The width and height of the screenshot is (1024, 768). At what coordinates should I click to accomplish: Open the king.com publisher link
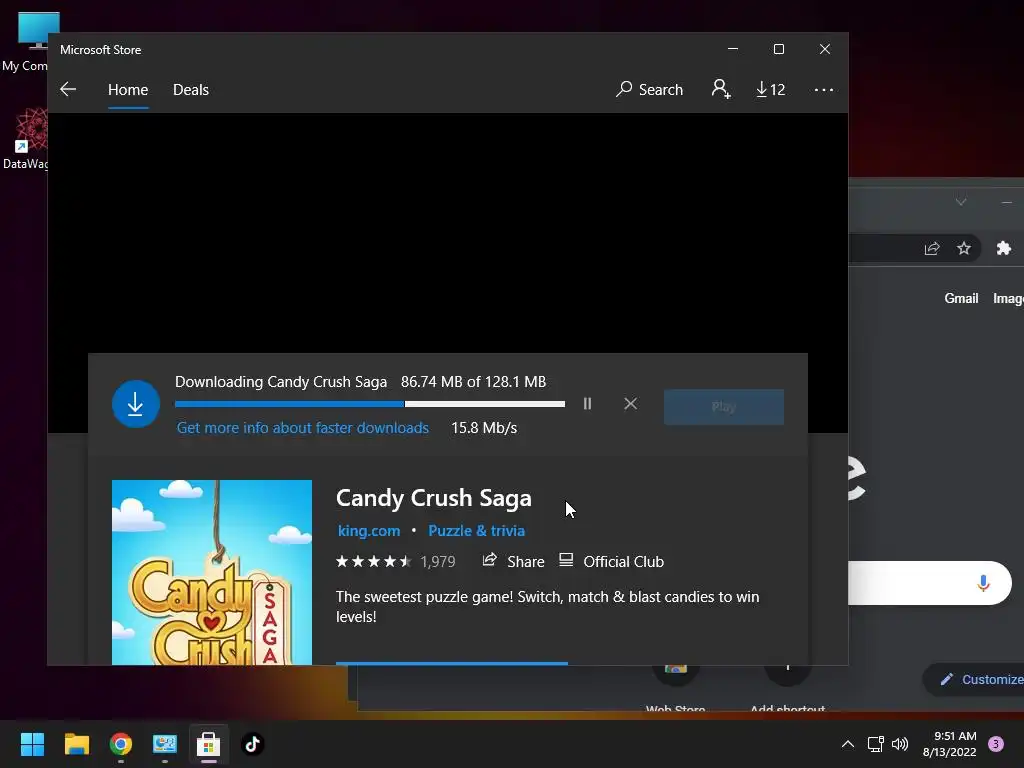tap(369, 531)
